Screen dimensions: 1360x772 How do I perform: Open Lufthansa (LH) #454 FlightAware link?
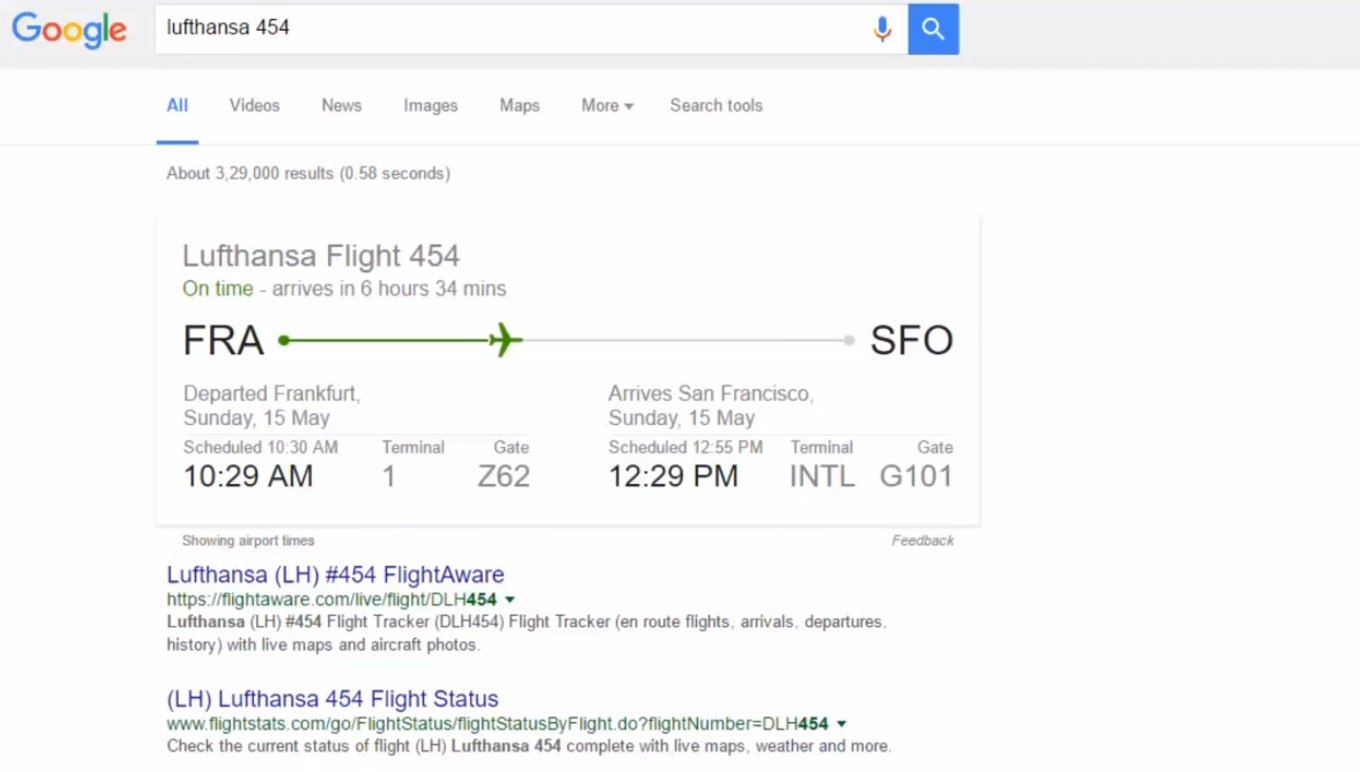coord(335,574)
